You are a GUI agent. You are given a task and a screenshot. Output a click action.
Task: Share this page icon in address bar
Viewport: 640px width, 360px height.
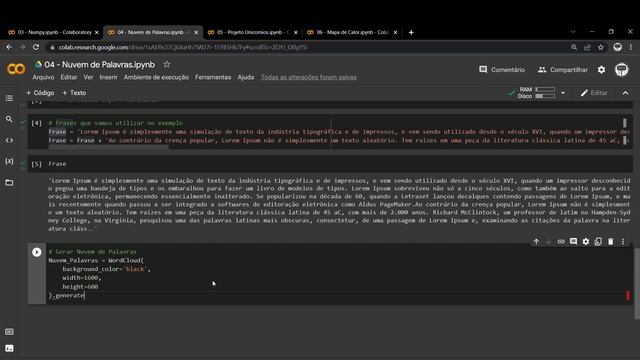587,47
